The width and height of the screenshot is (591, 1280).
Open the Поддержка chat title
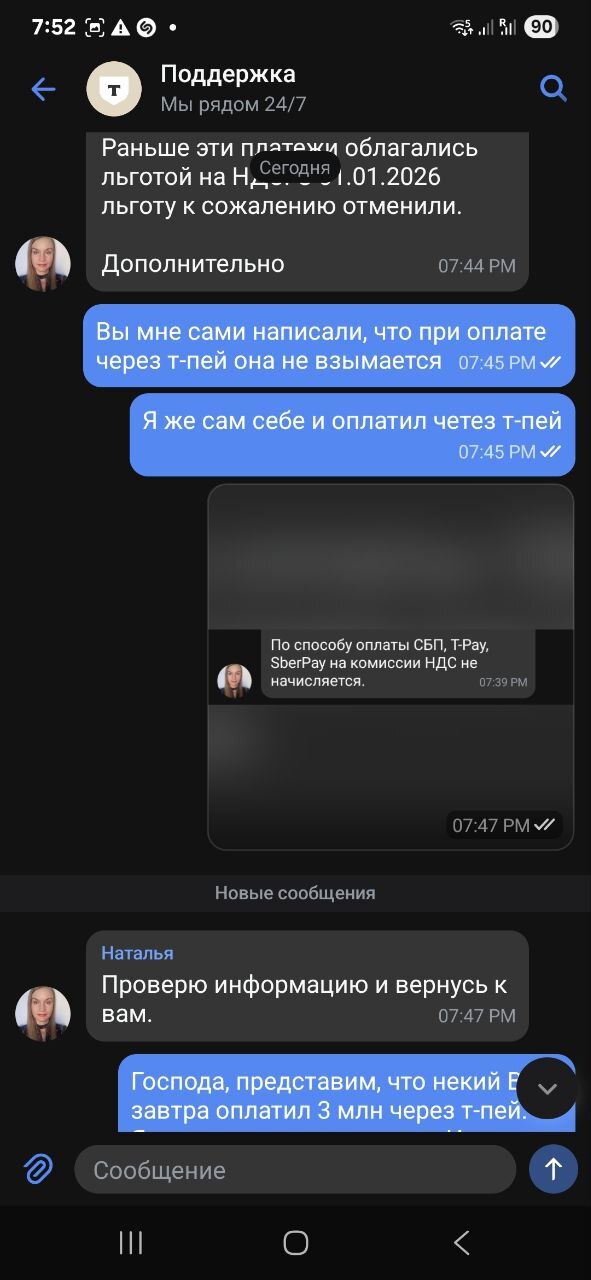(x=228, y=74)
